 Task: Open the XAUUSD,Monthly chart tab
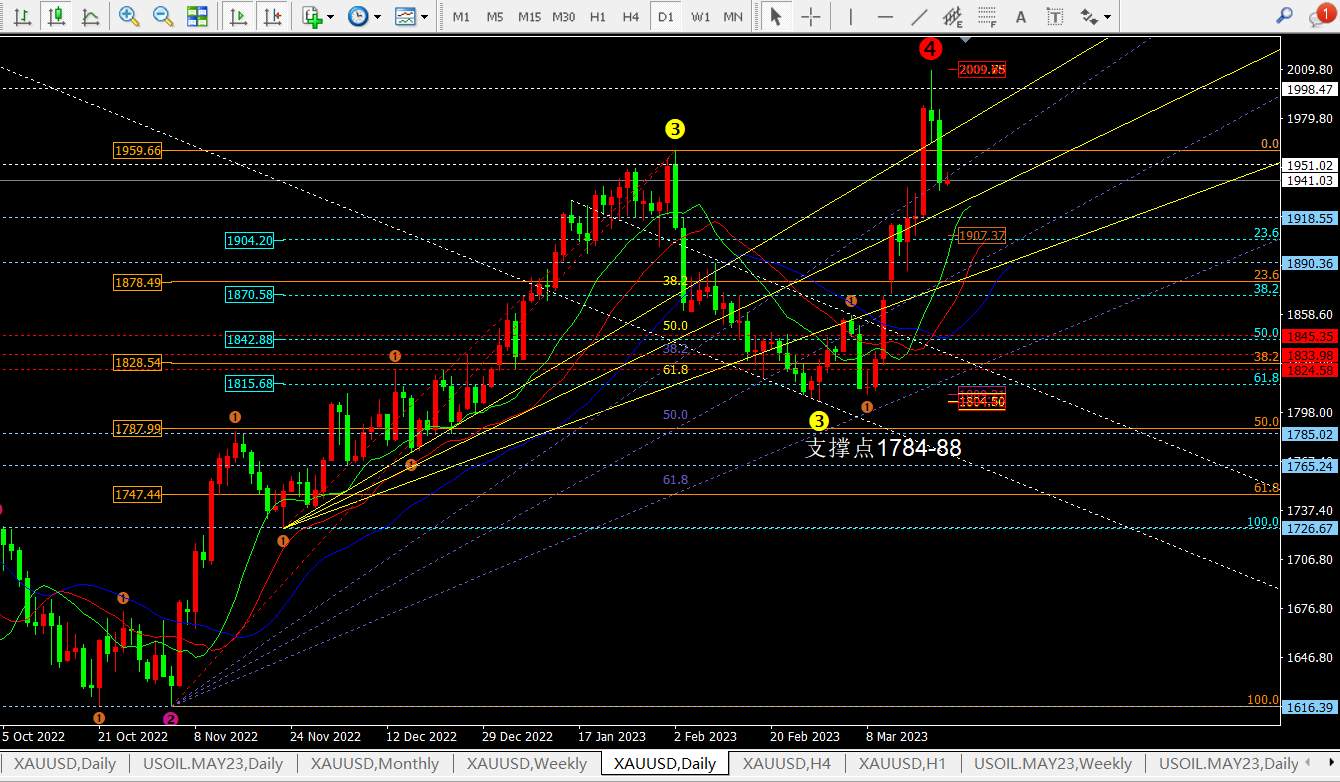point(375,764)
